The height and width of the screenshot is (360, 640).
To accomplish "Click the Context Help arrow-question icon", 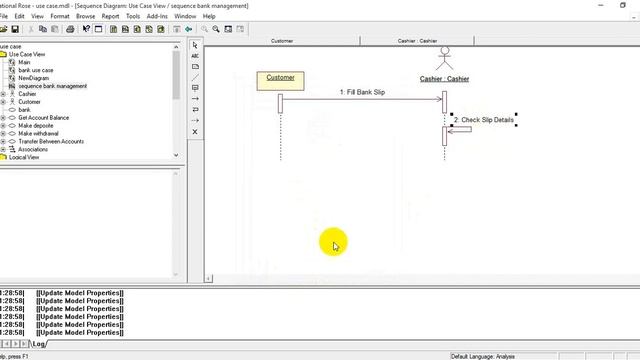I will click(86, 29).
